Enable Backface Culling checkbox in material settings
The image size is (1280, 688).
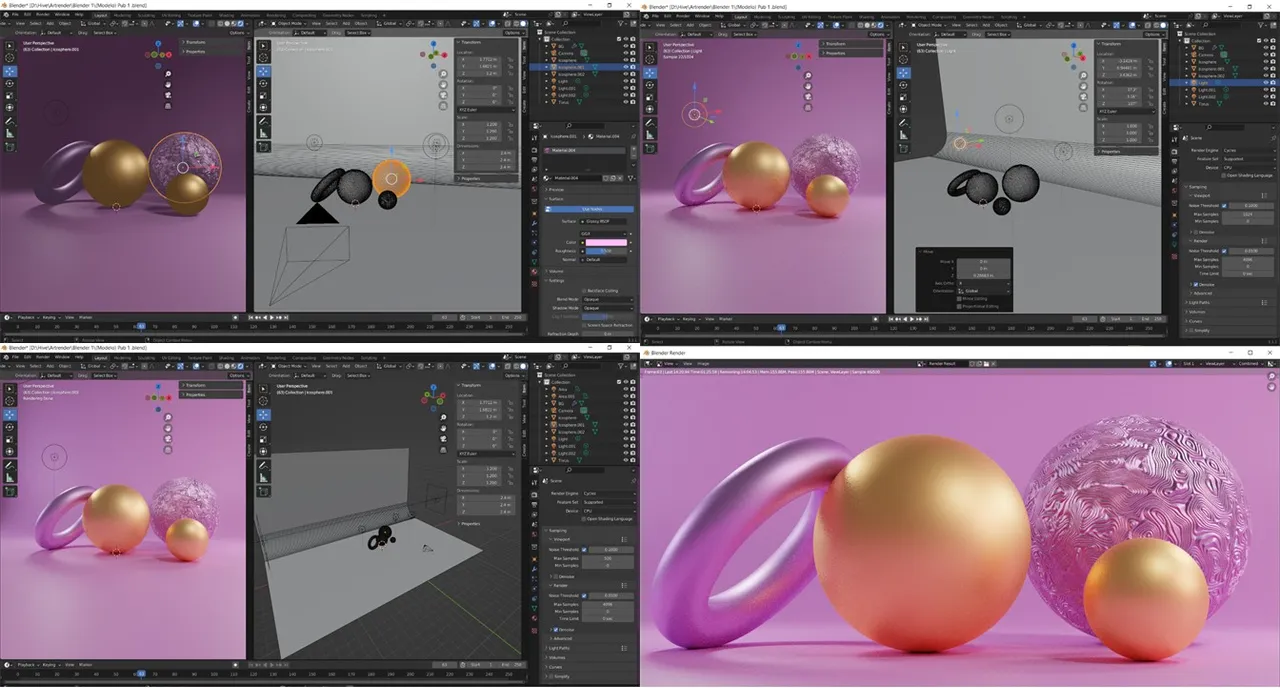click(x=584, y=291)
